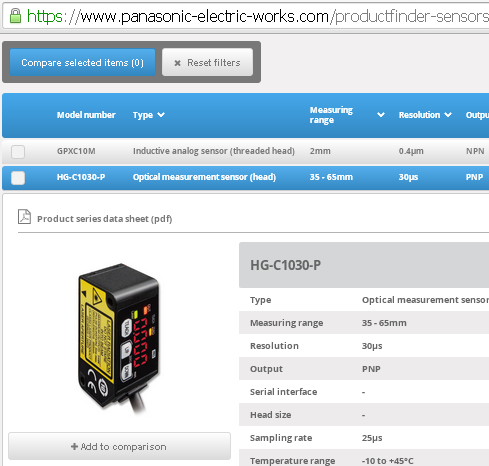Click the 0.4µm resolution cell
Image resolution: width=489 pixels, height=466 pixels.
[411, 151]
